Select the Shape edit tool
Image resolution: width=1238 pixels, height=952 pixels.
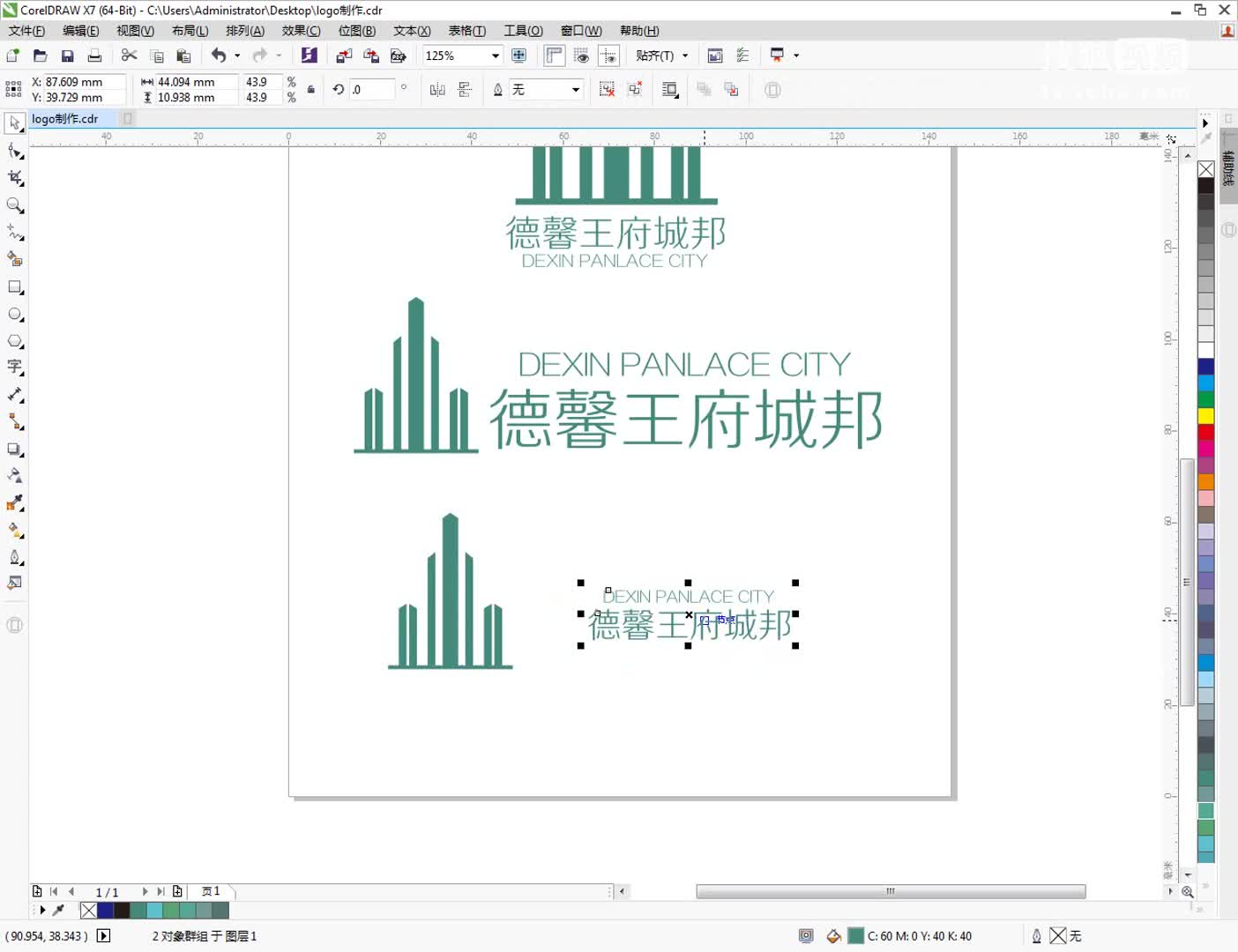coord(14,151)
